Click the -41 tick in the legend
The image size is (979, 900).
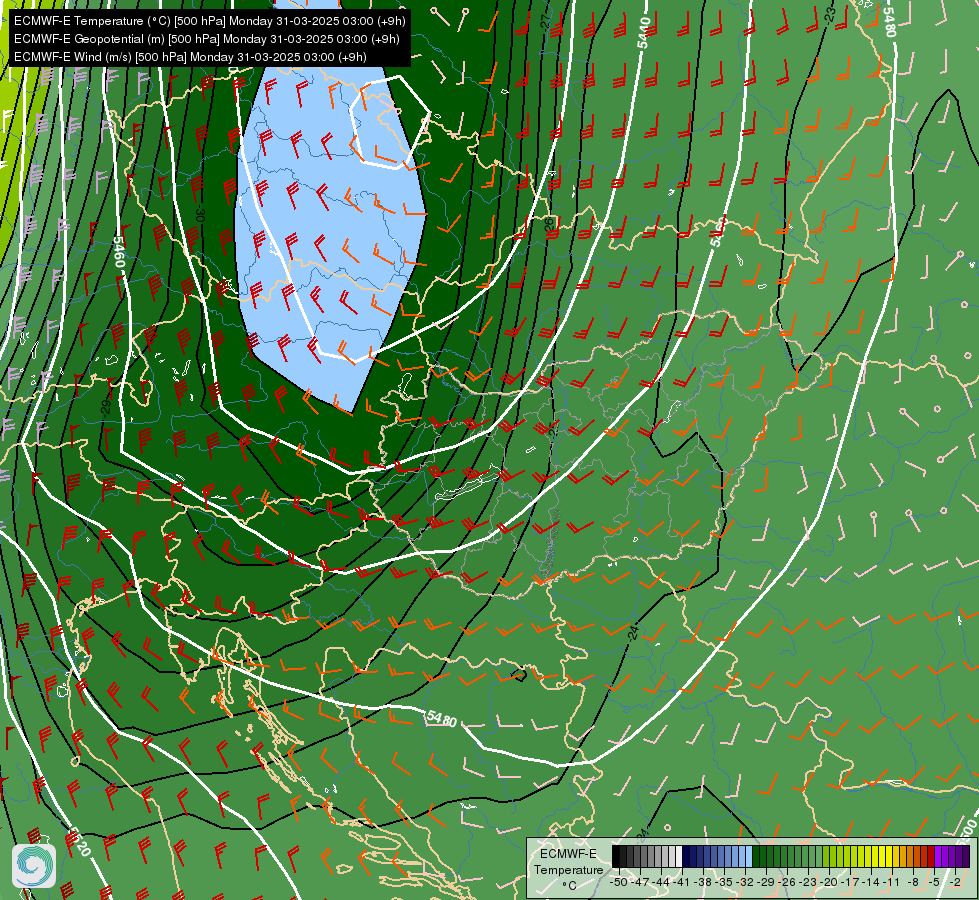click(682, 882)
